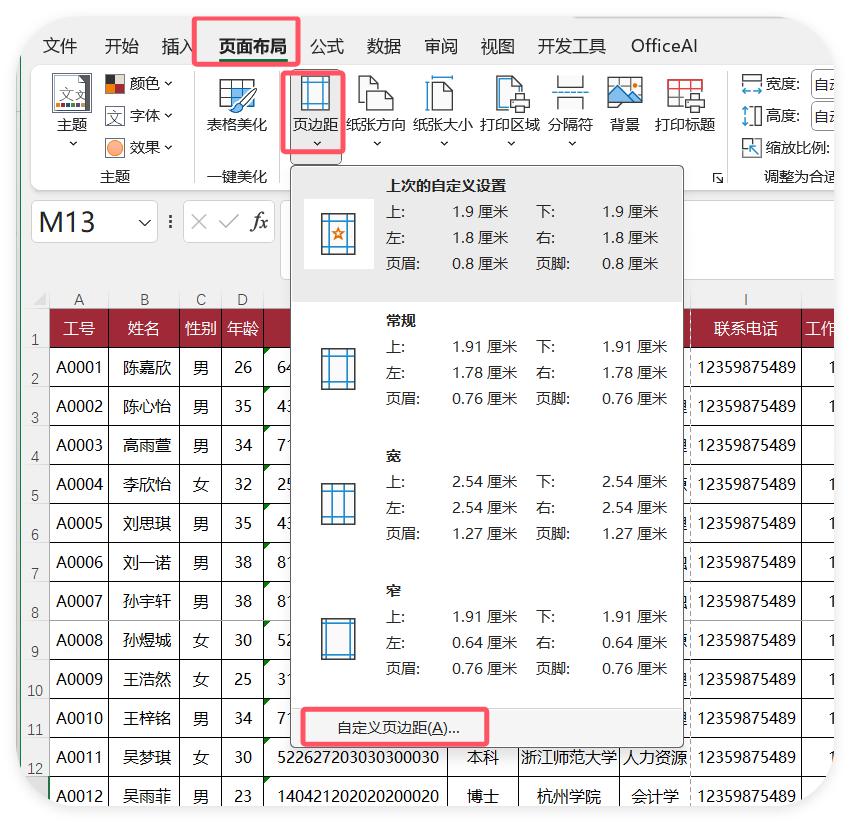Click cell containing A0001

click(x=79, y=367)
